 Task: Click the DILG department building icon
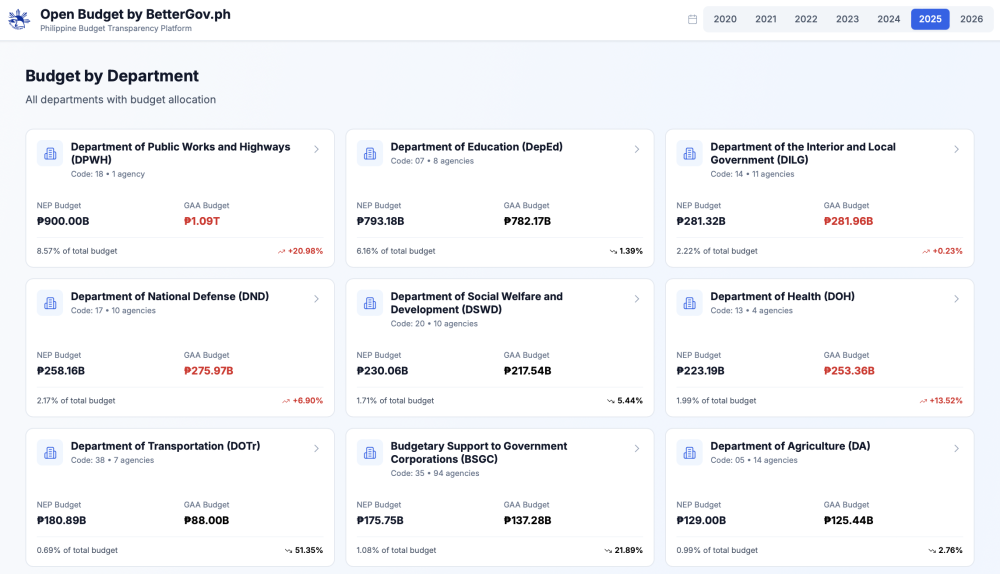[690, 153]
